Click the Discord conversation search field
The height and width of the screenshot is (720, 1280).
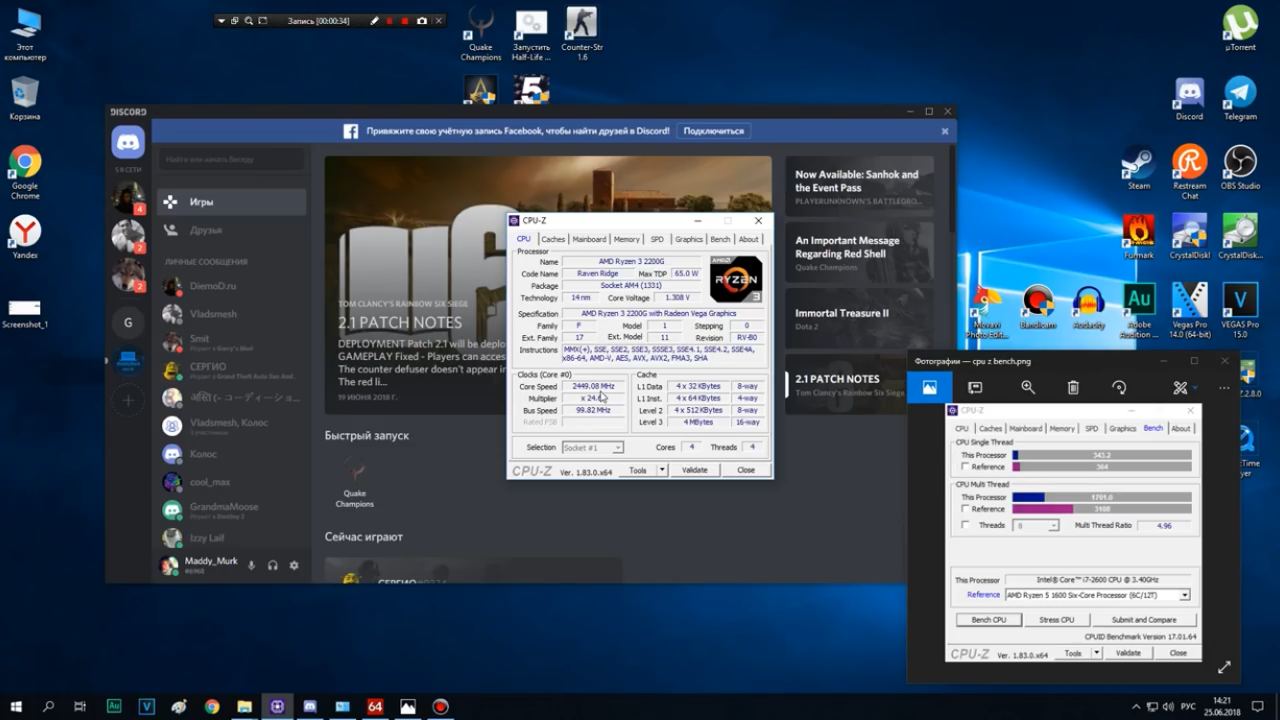pyautogui.click(x=231, y=159)
